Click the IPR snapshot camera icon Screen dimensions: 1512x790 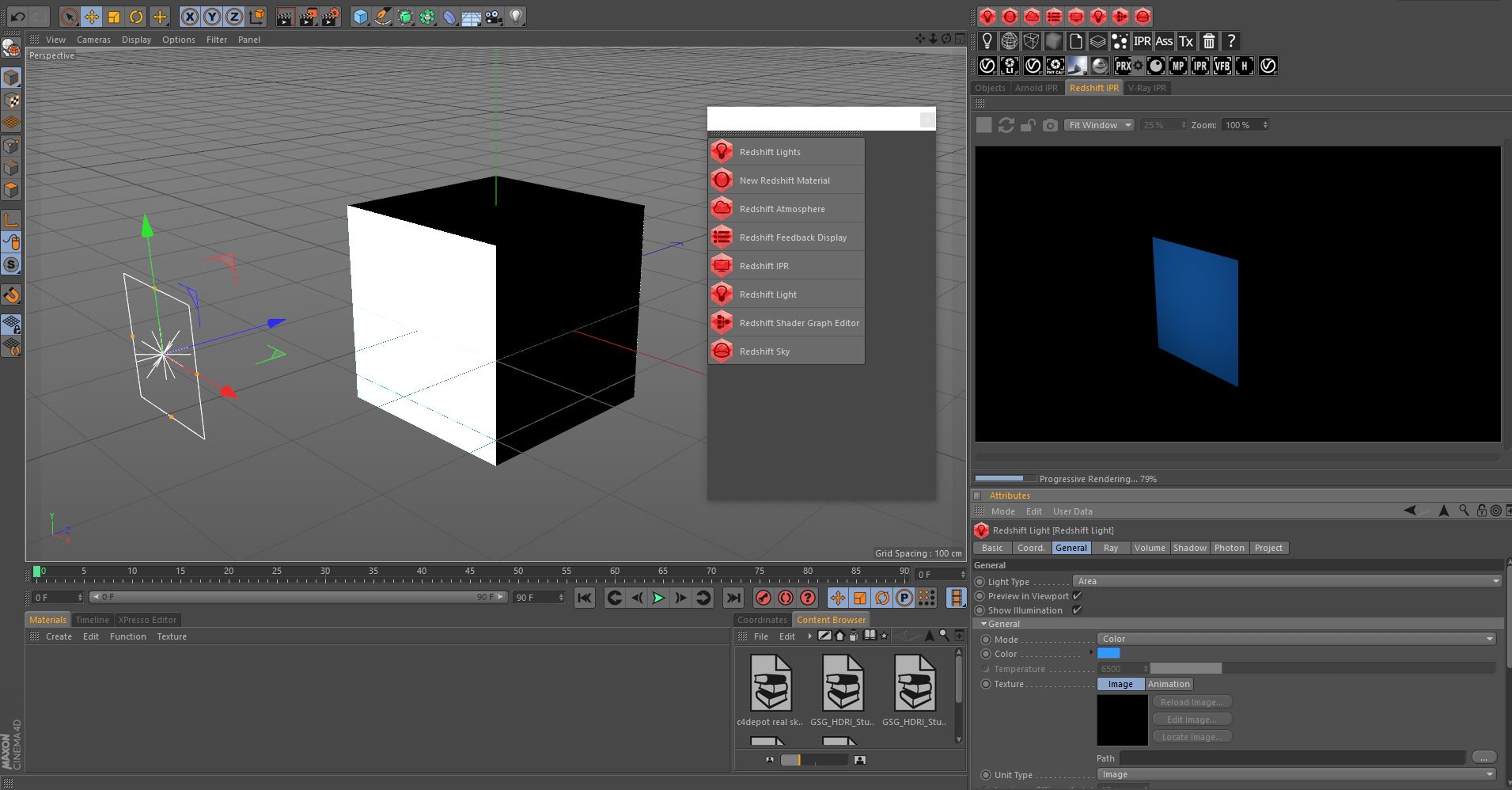[x=1050, y=125]
